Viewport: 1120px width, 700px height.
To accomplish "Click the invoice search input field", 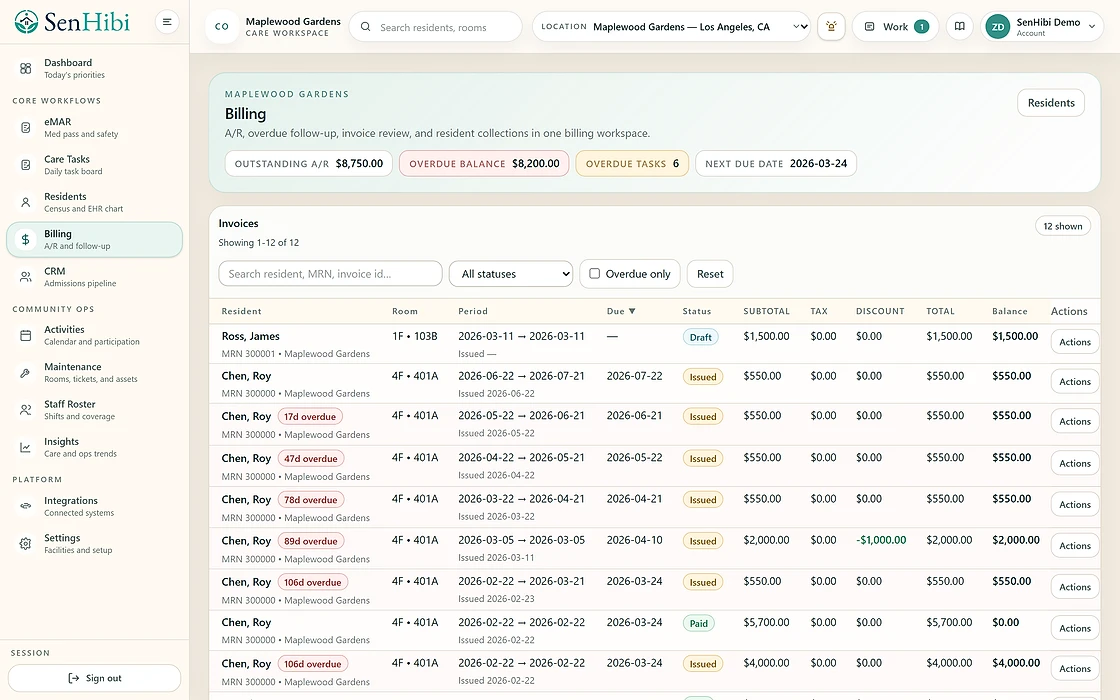I will [330, 274].
